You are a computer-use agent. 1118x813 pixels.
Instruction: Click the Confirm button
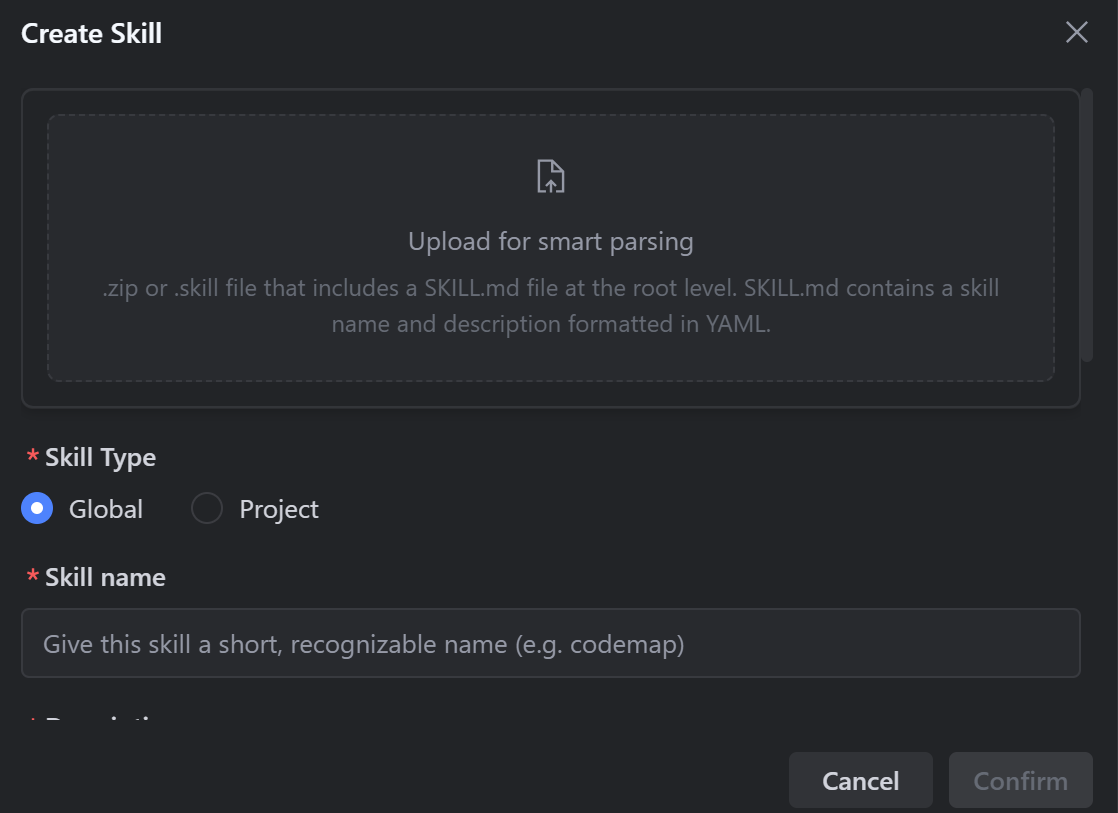pyautogui.click(x=1020, y=780)
